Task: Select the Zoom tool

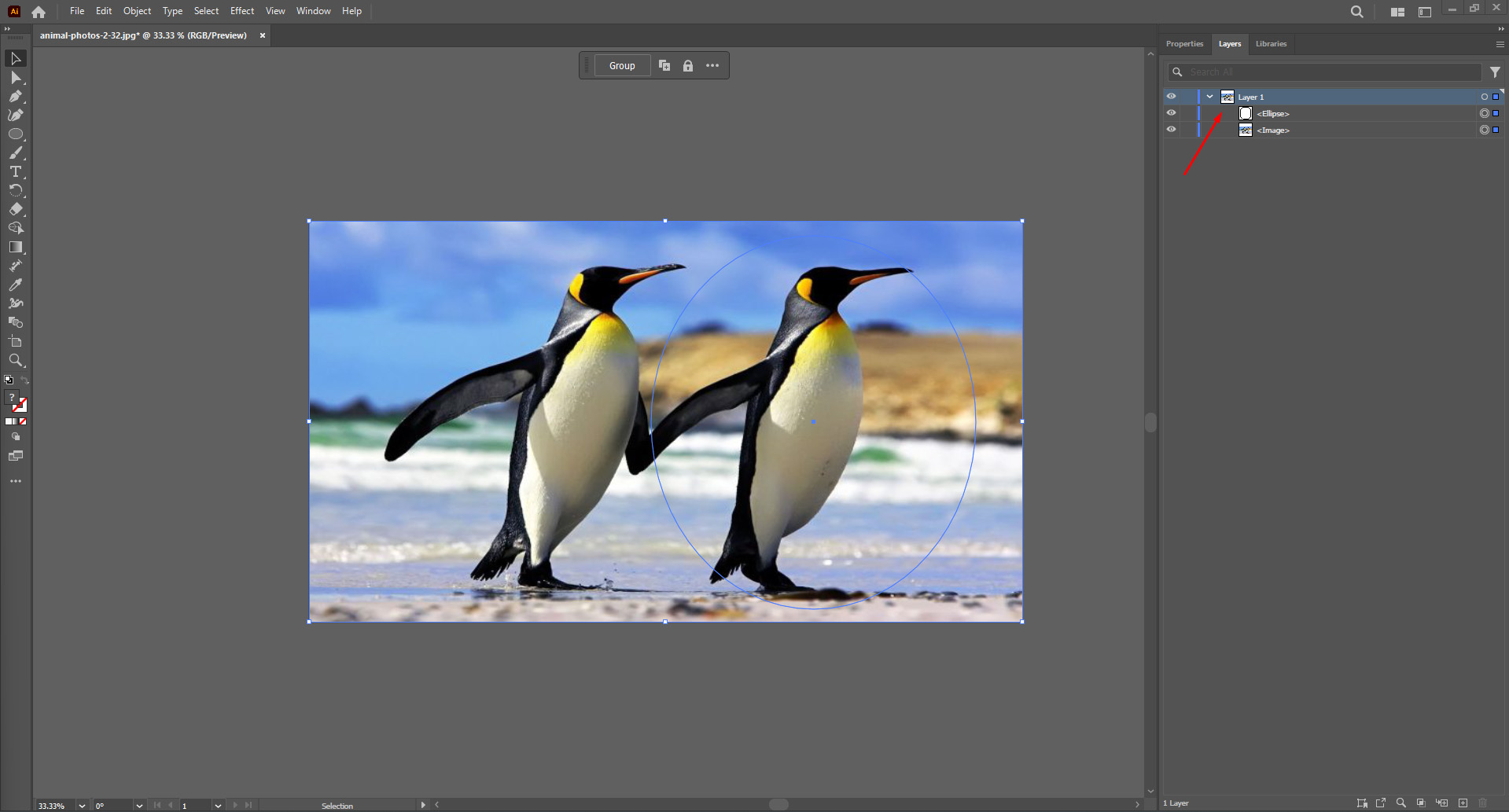Action: [x=16, y=360]
